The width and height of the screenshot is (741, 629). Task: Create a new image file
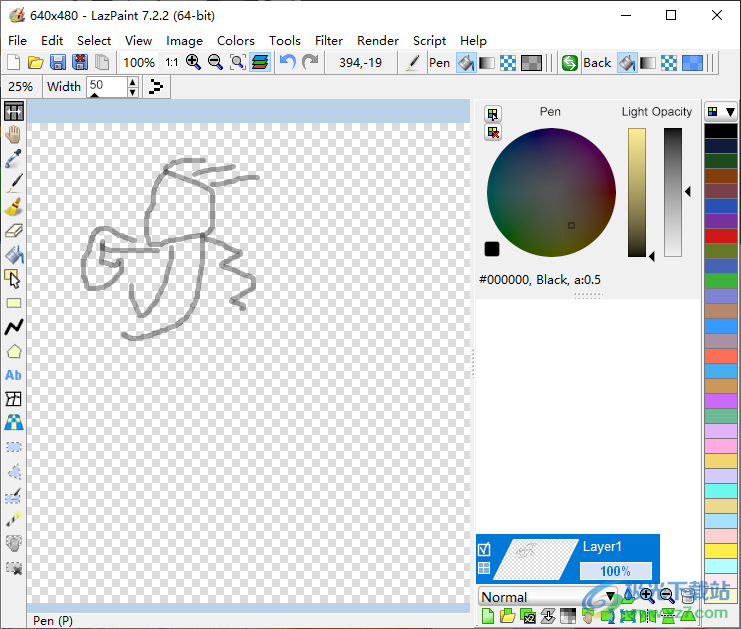coord(14,62)
